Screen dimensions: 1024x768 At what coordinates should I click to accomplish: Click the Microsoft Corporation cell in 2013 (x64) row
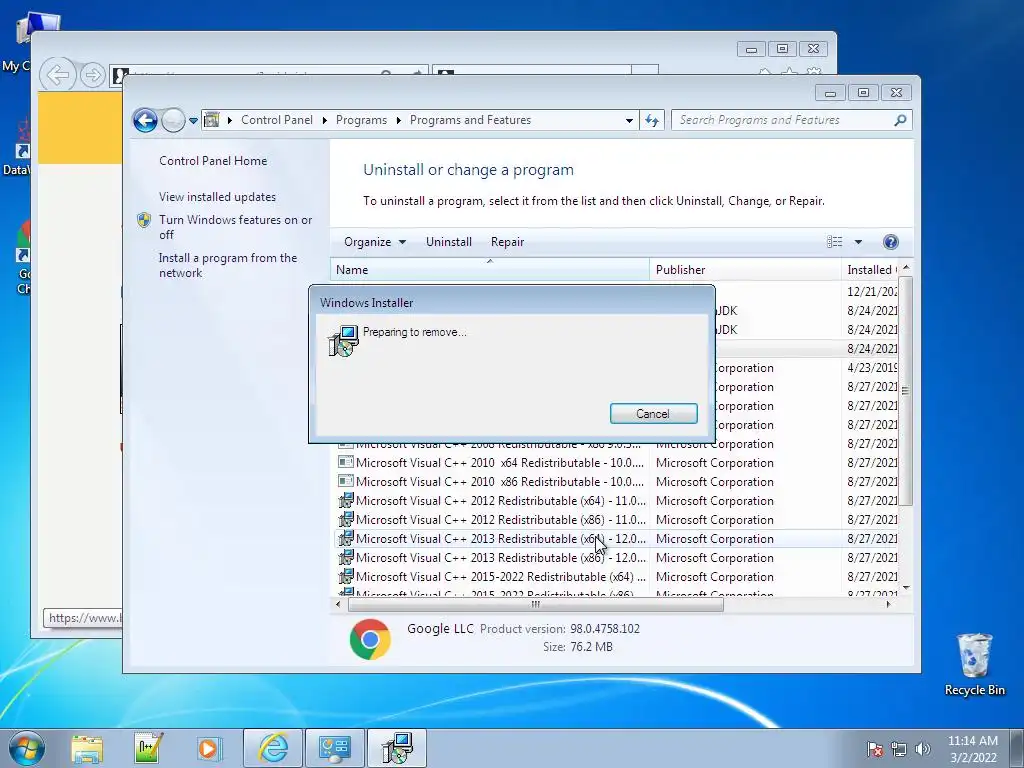pyautogui.click(x=714, y=539)
